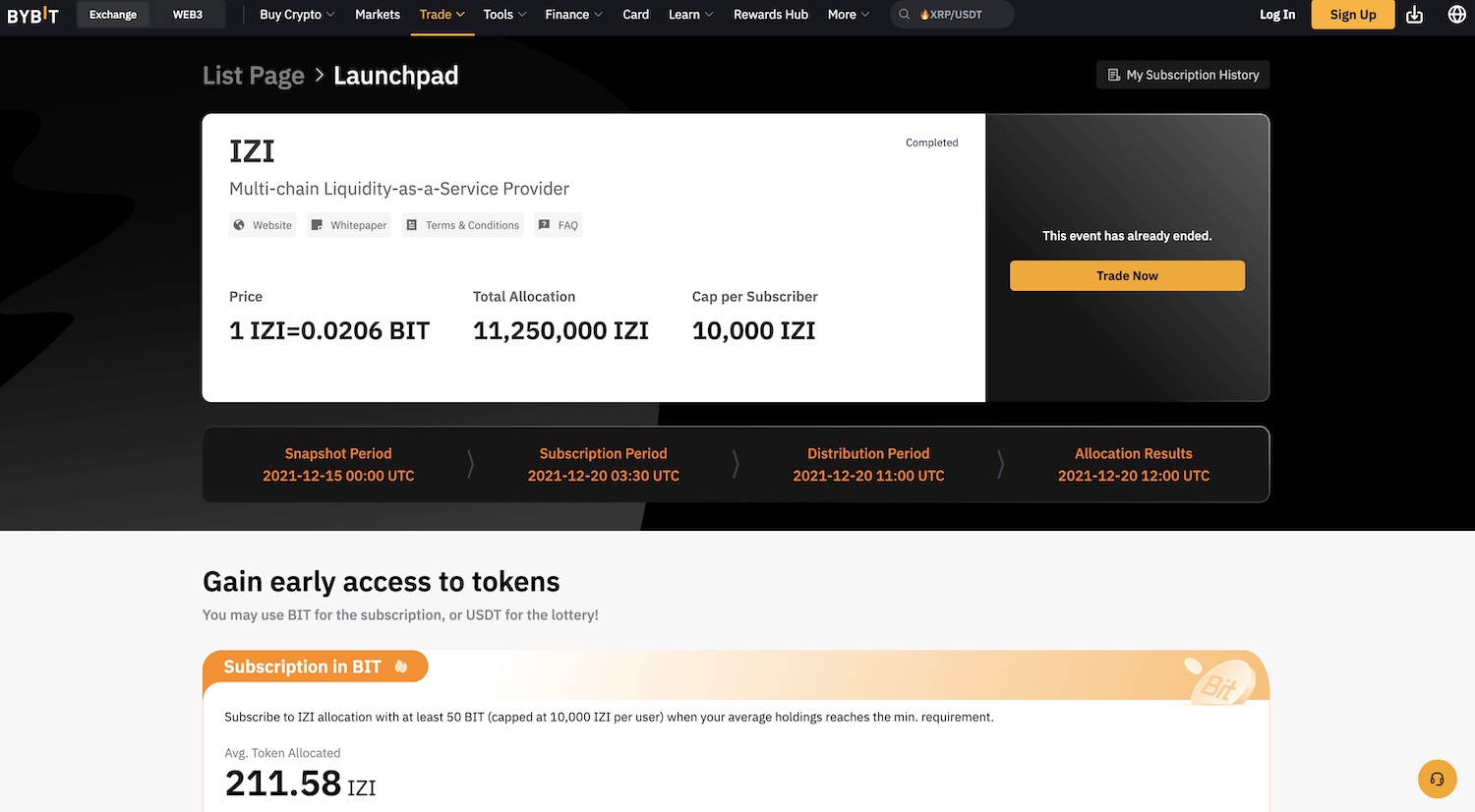Open the FAQ icon
This screenshot has width=1475, height=812.
544,224
